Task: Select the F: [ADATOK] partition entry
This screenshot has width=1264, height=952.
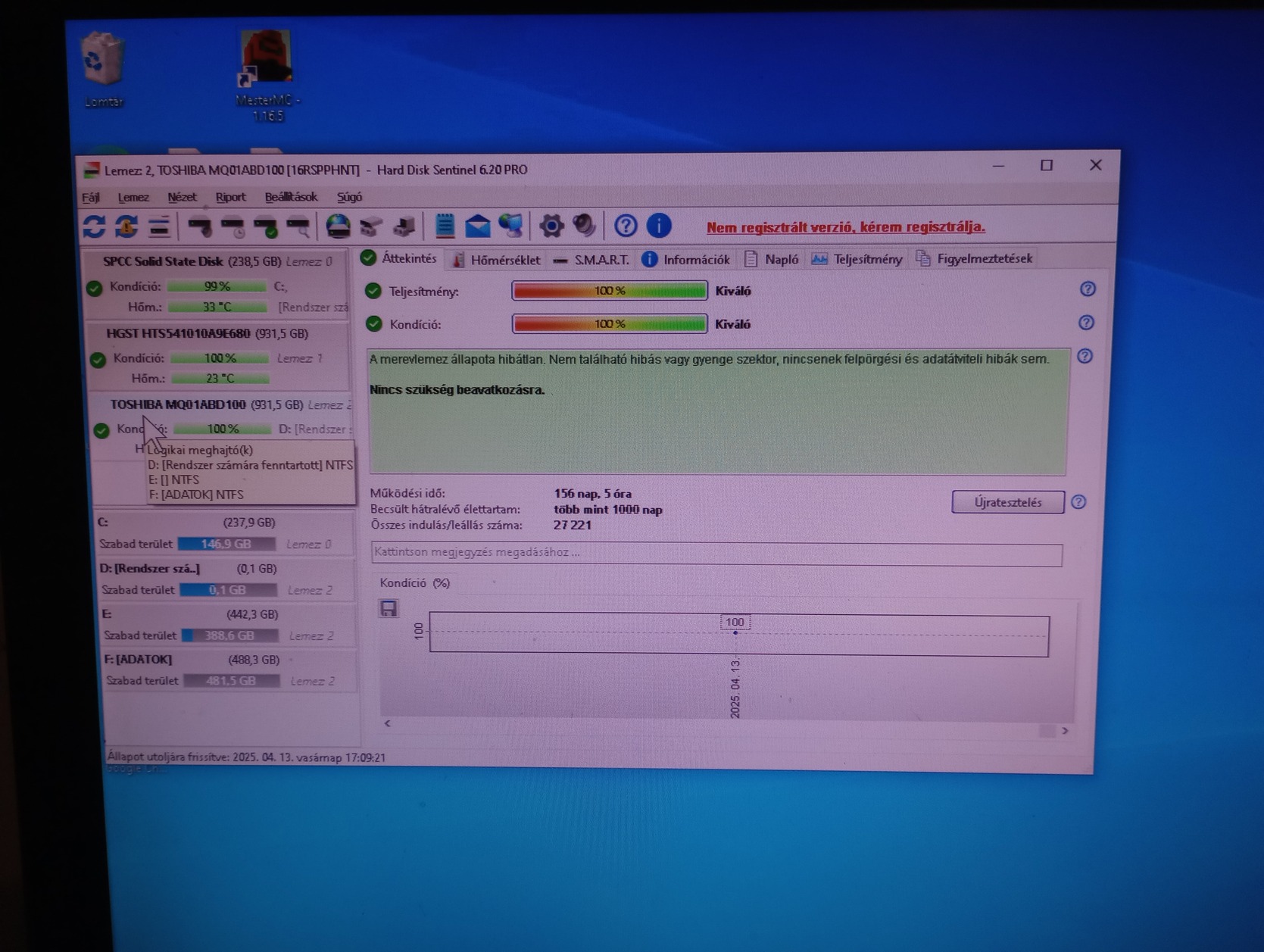Action: [x=230, y=670]
